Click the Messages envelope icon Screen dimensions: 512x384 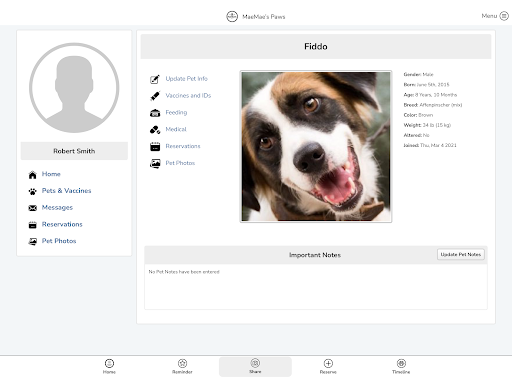click(x=32, y=208)
